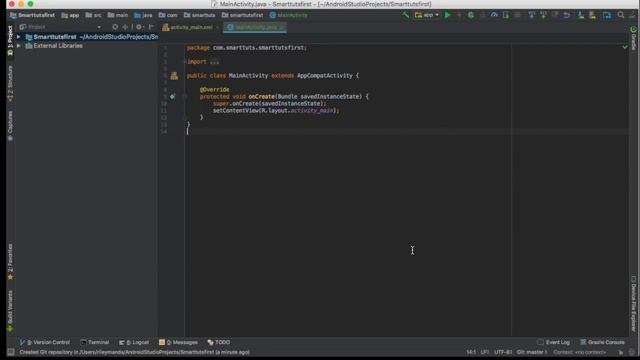This screenshot has height=360, width=640.
Task: Open the Messages bottom tab
Action: click(178, 342)
